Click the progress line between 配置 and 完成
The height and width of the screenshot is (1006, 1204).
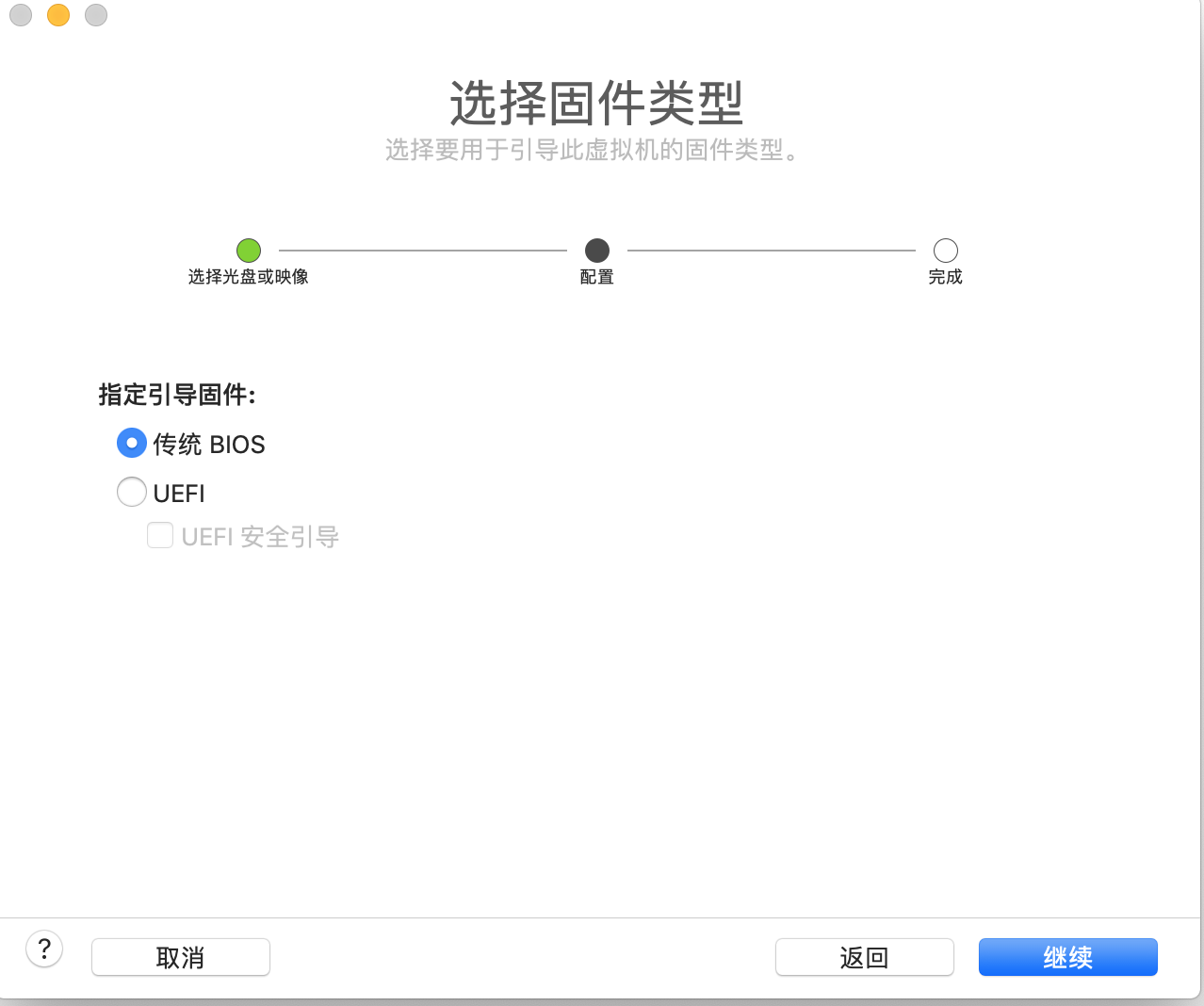771,251
